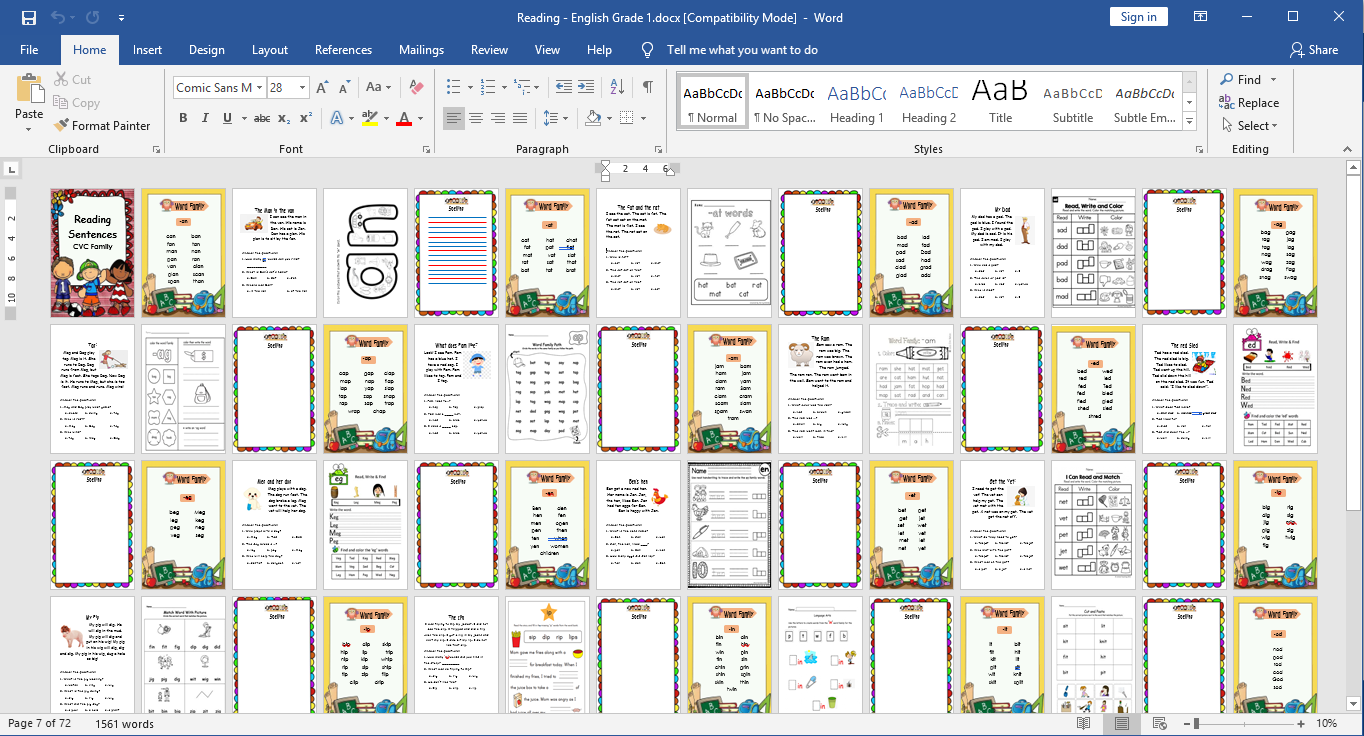Select the Reading Sentences cover page thumbnail
This screenshot has height=736, width=1364.
click(x=92, y=253)
